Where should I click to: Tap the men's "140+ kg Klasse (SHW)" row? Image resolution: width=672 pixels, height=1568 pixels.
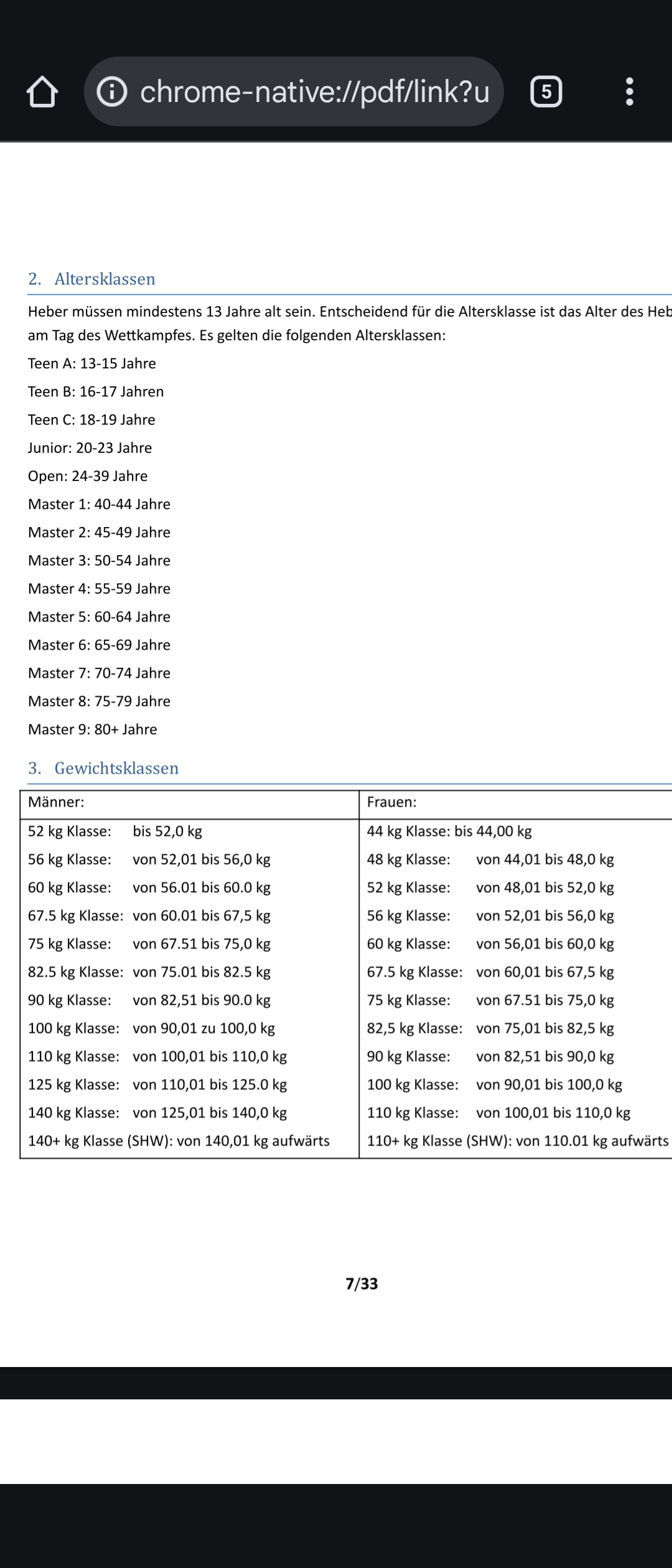coord(179,1141)
